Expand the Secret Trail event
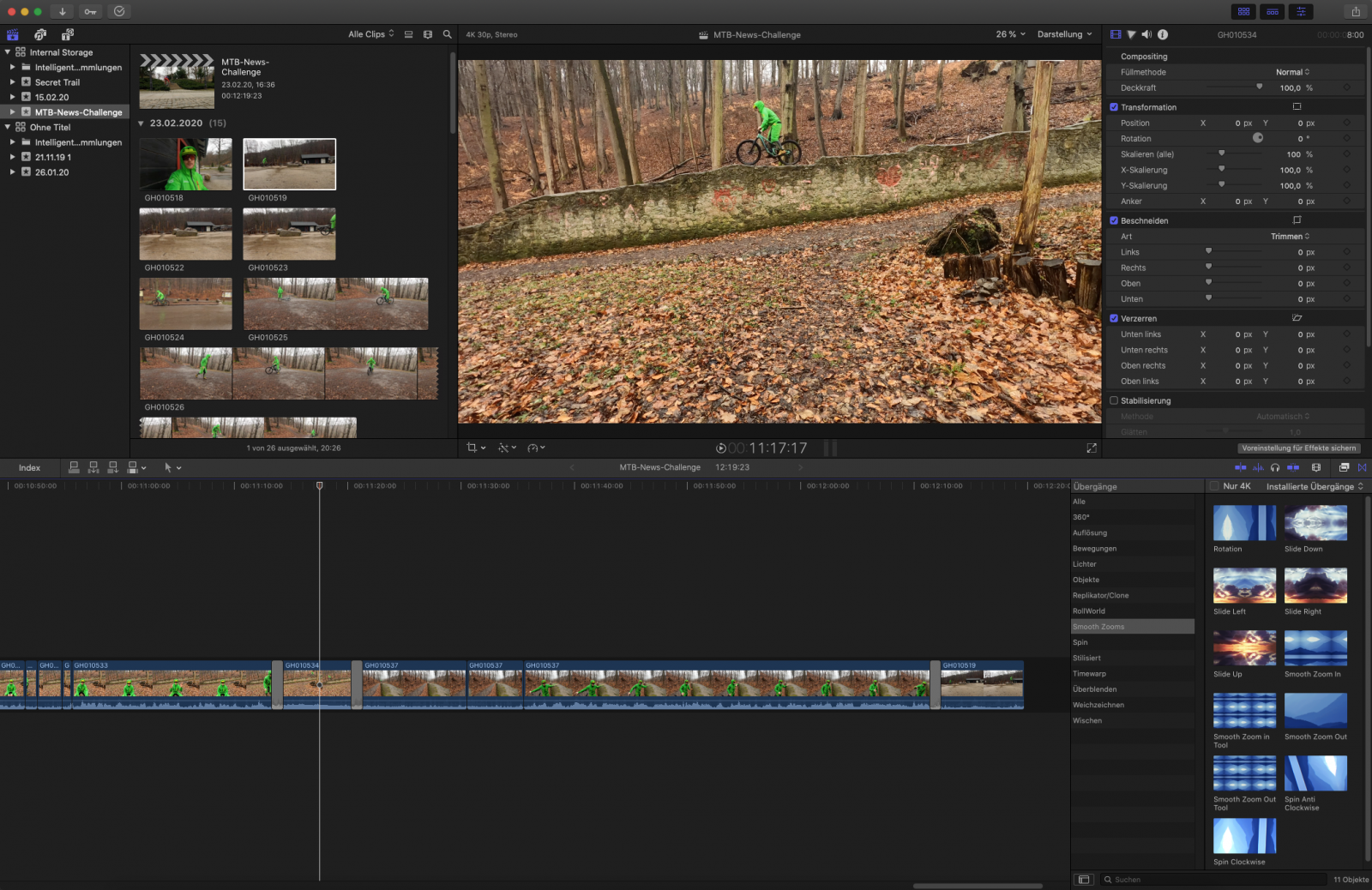The height and width of the screenshot is (890, 1372). coord(13,82)
